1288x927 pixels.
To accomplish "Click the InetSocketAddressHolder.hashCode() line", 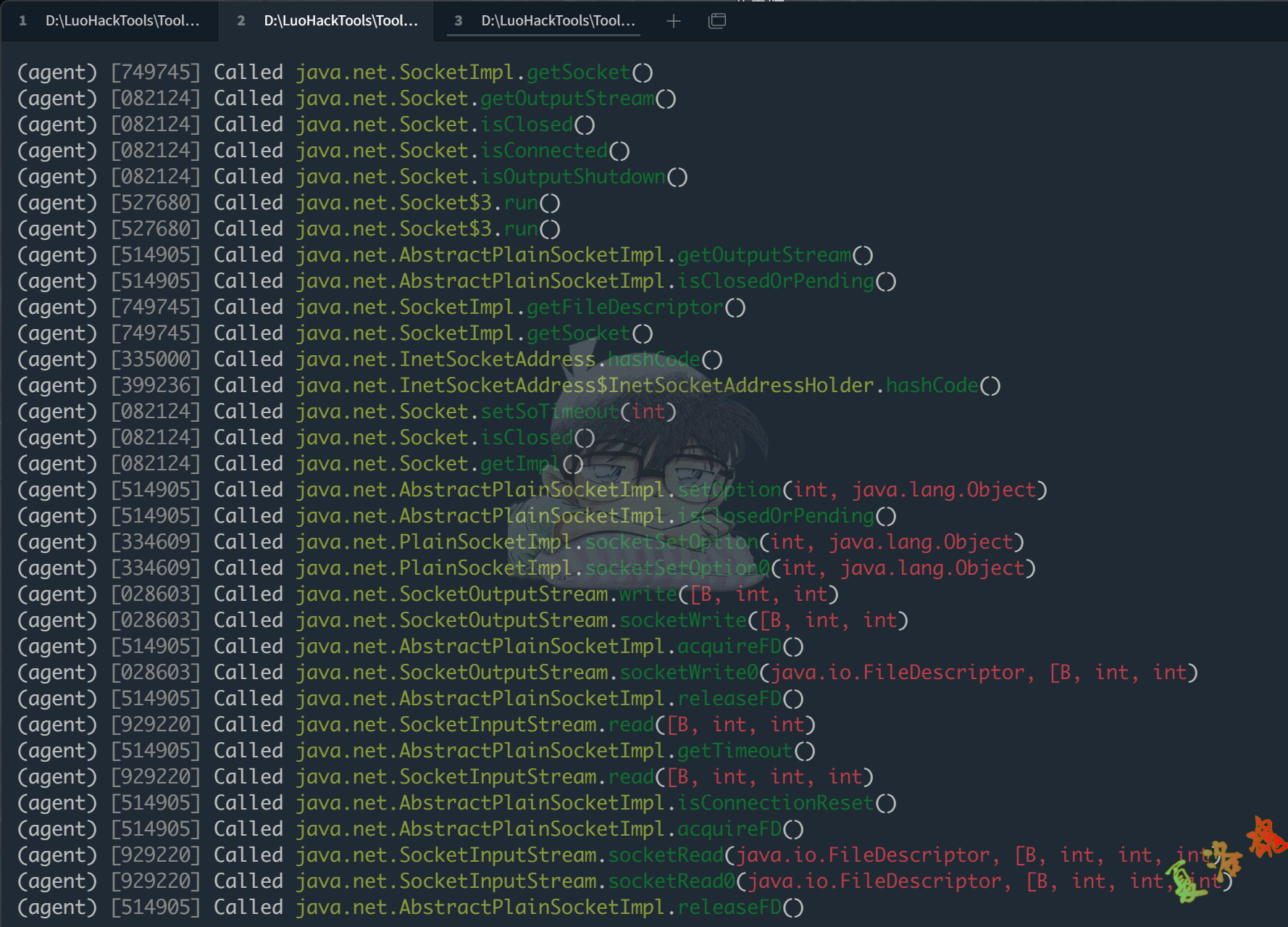I will [648, 386].
